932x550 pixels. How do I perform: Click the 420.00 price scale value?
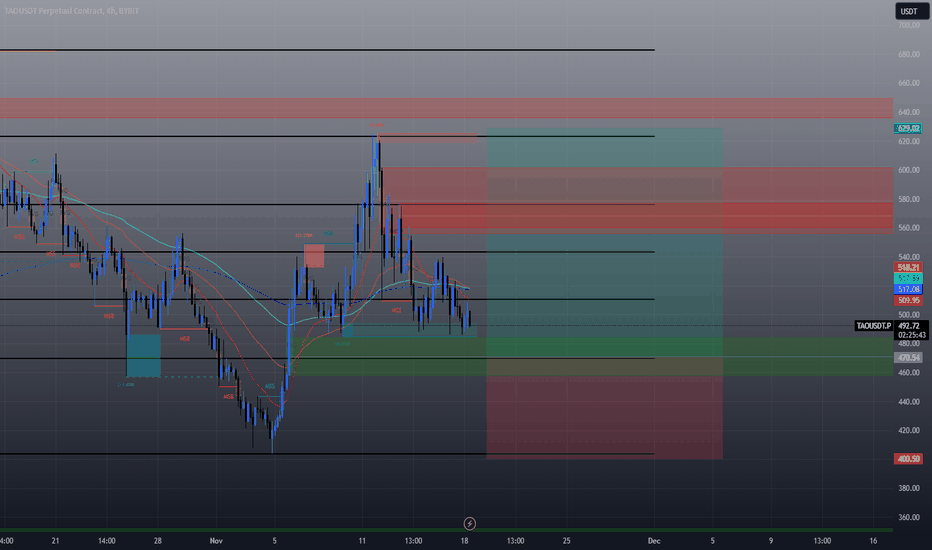point(909,430)
